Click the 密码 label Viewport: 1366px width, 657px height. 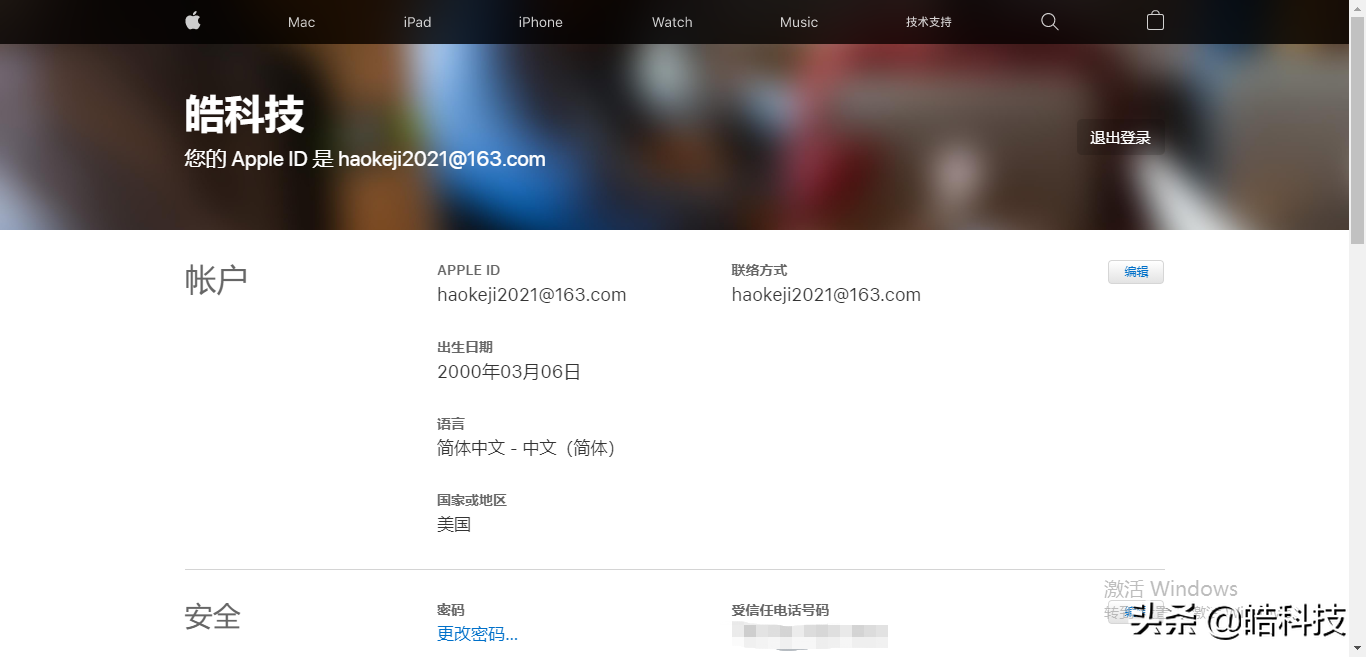click(x=451, y=610)
